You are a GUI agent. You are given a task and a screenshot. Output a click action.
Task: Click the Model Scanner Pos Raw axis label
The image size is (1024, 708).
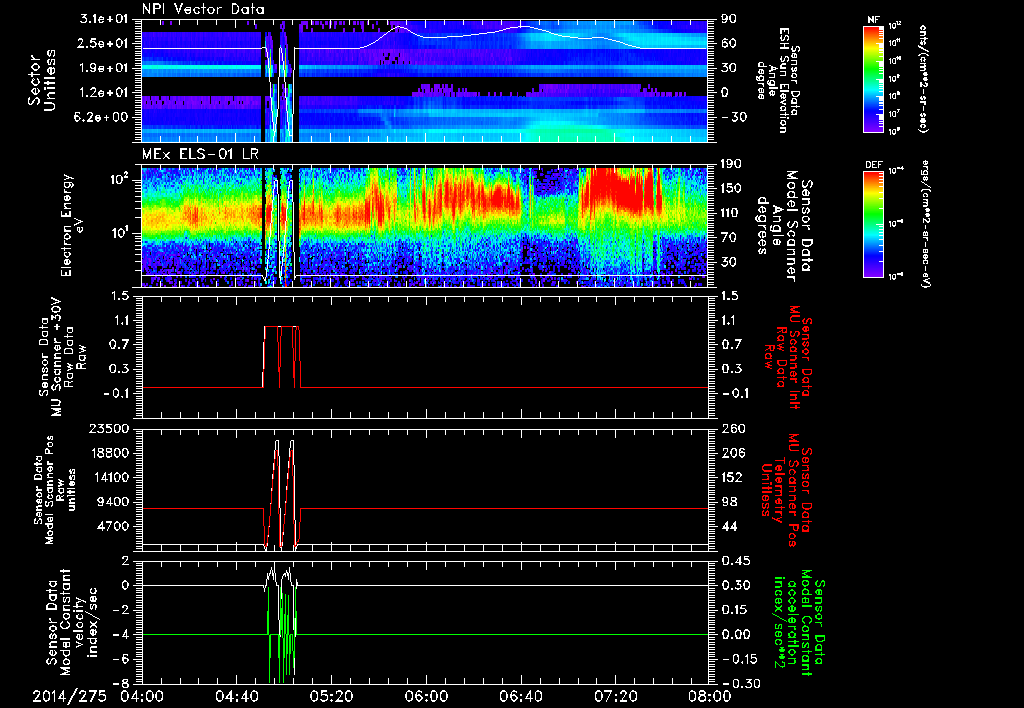click(53, 489)
